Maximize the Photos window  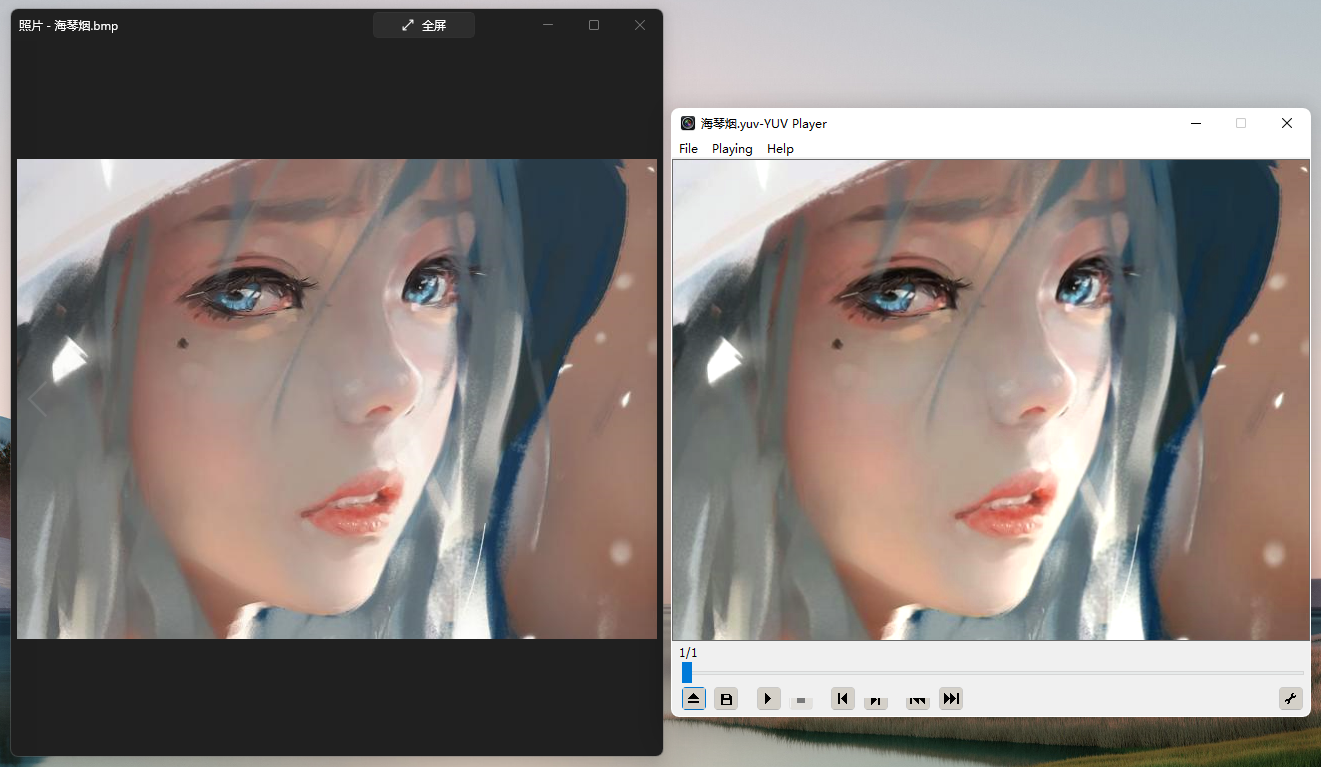pyautogui.click(x=594, y=25)
